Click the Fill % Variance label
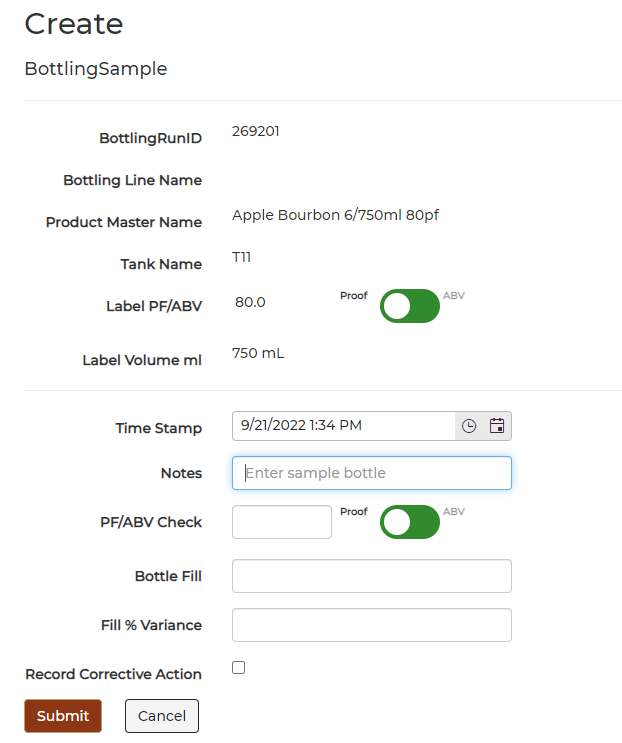Screen dimensions: 622x743 click(x=152, y=625)
